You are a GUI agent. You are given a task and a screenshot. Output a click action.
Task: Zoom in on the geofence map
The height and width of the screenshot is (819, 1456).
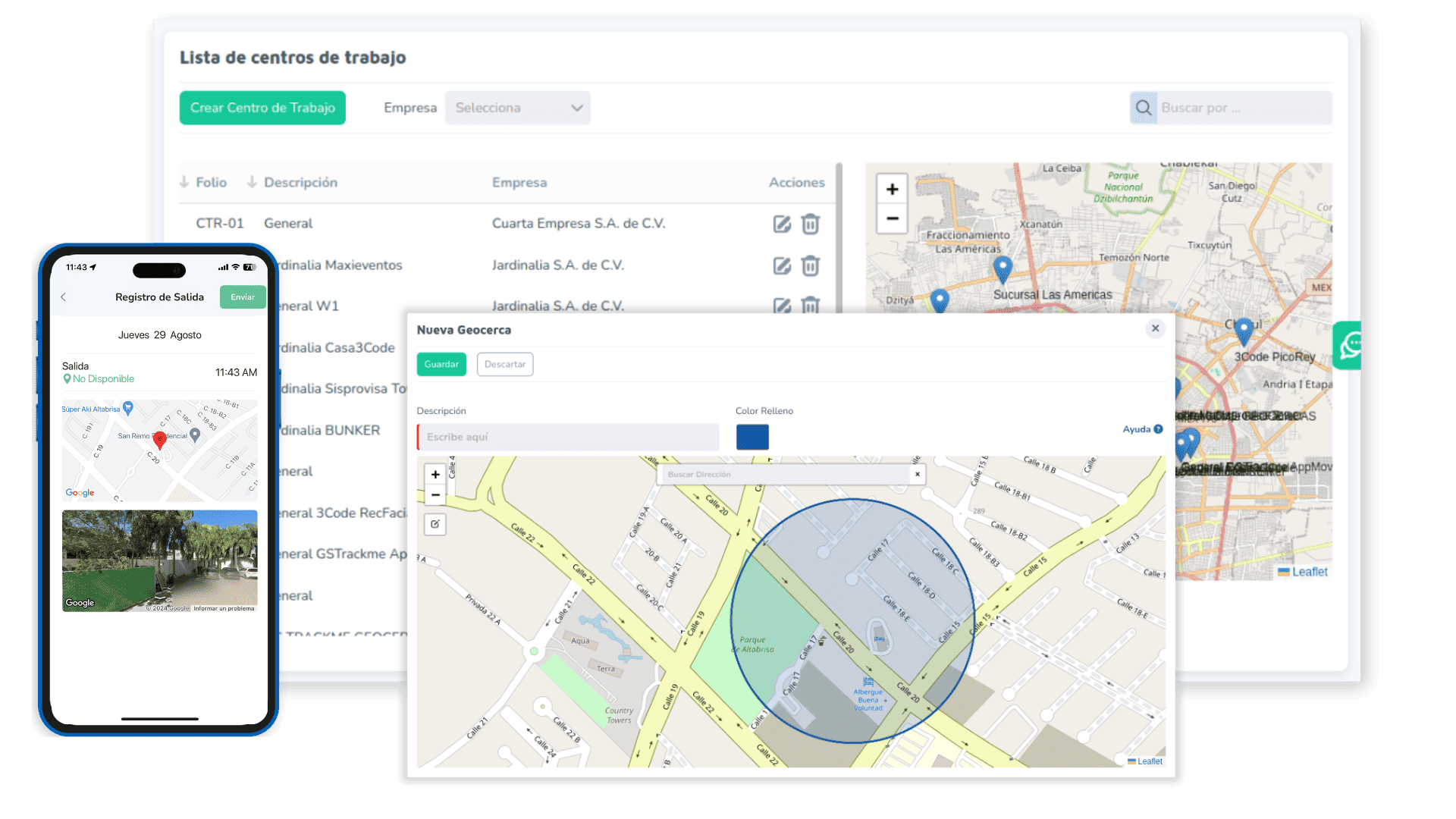pos(435,475)
